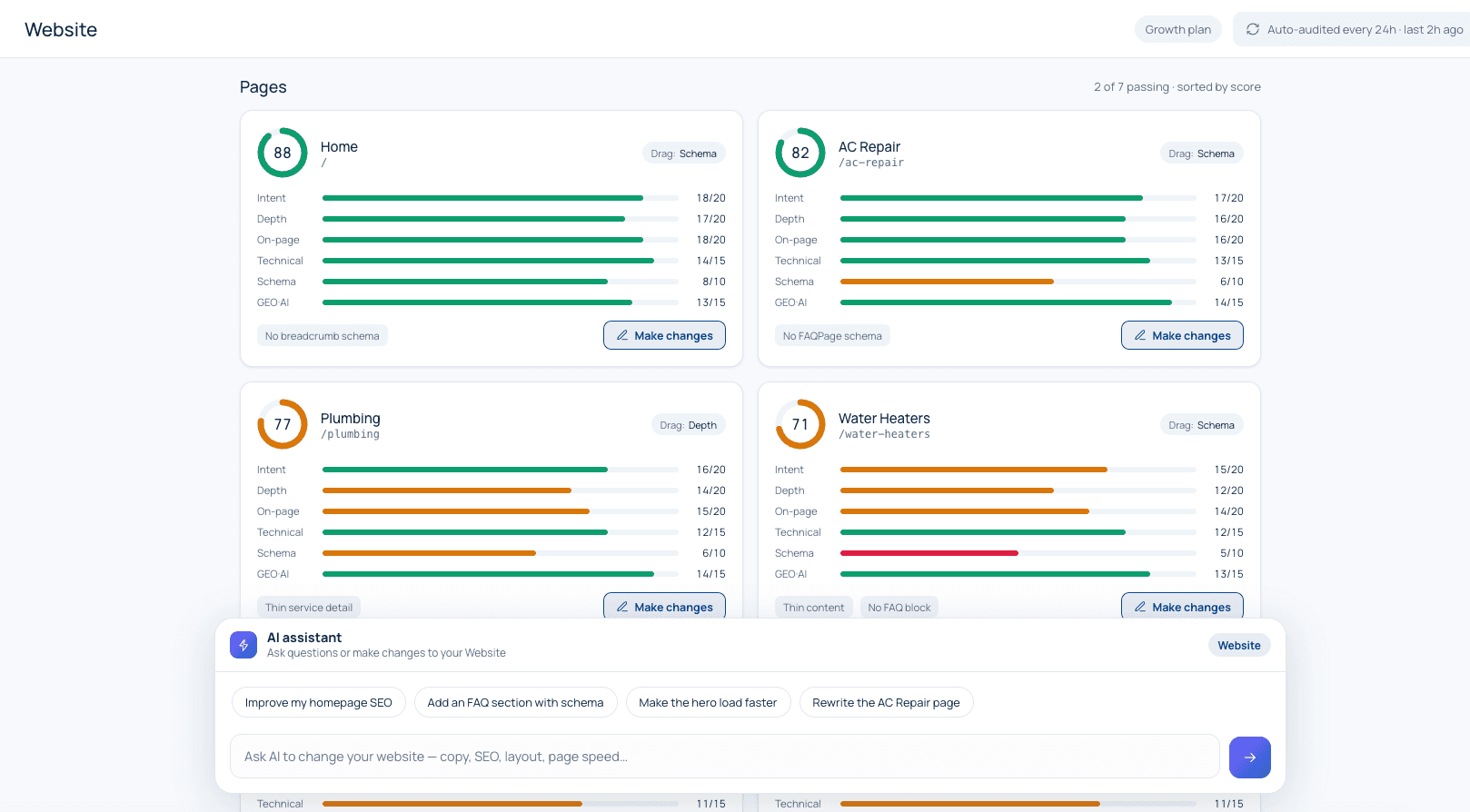This screenshot has width=1470, height=812.
Task: Choose the 'Improve my homepage SEO' suggestion
Action: (319, 702)
